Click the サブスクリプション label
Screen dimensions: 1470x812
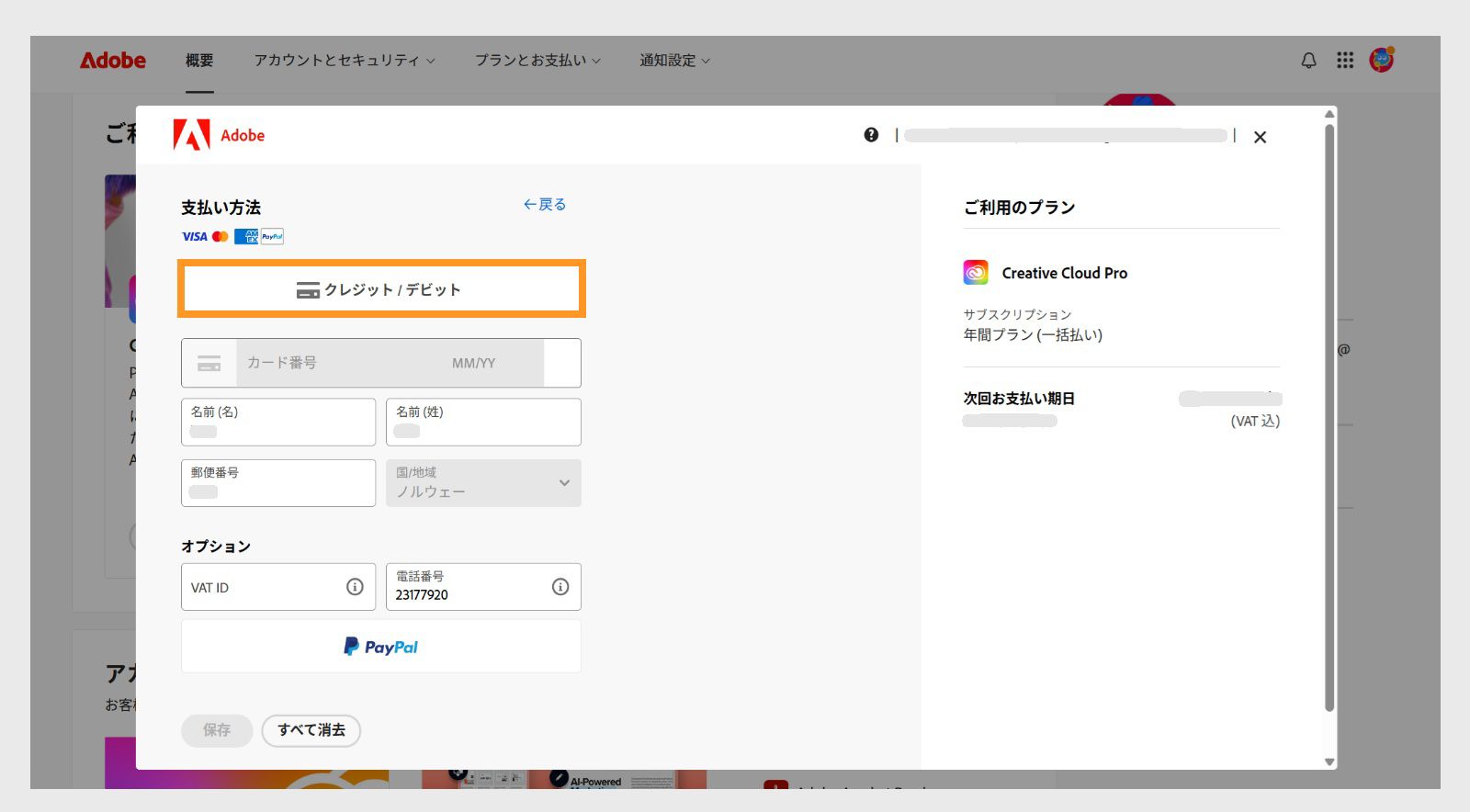tap(1017, 314)
